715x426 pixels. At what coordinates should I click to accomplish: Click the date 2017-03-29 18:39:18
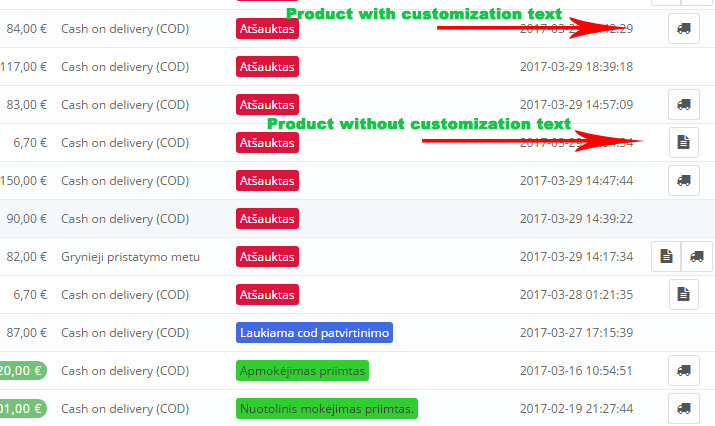click(x=576, y=67)
